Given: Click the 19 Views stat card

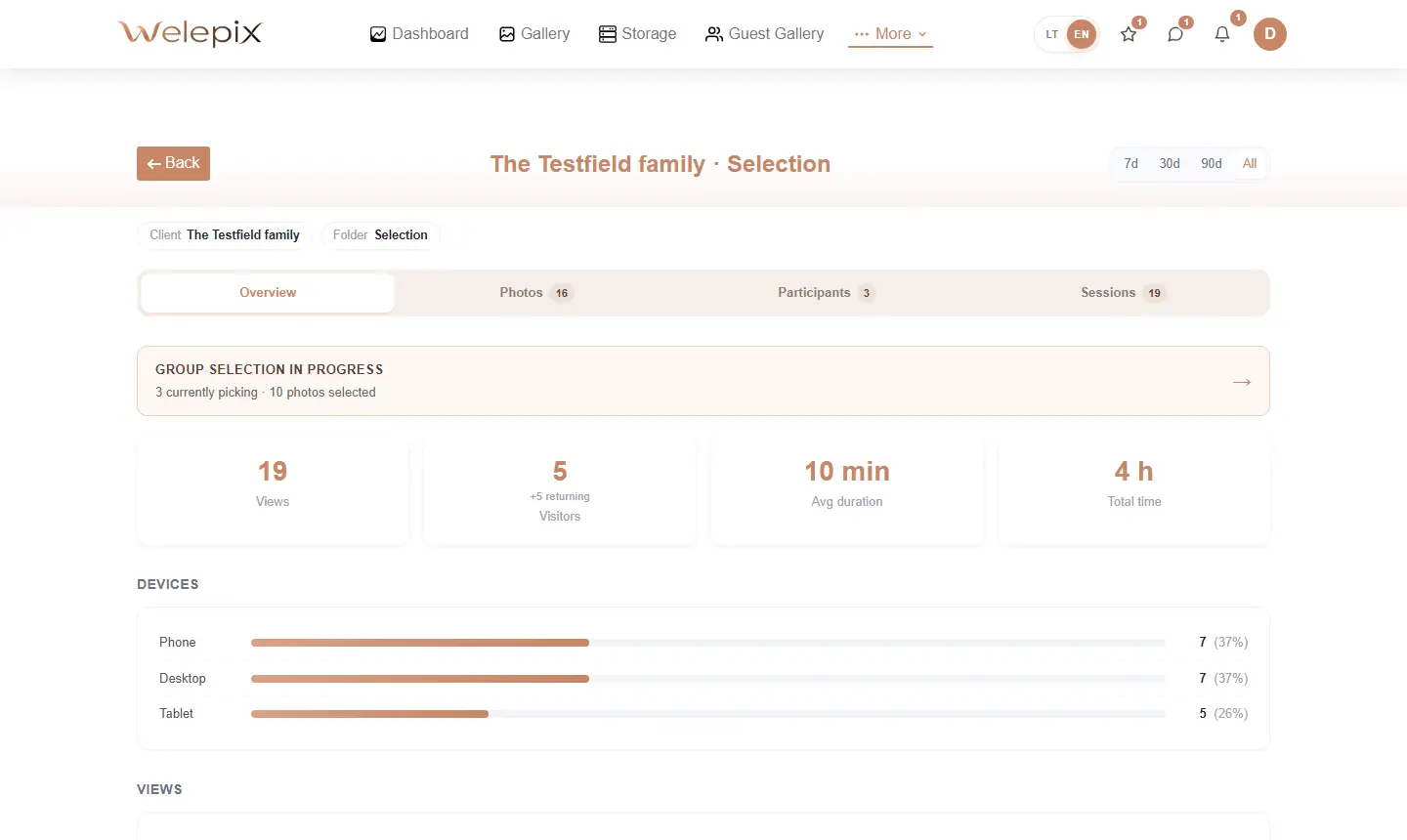Looking at the screenshot, I should pos(273,491).
